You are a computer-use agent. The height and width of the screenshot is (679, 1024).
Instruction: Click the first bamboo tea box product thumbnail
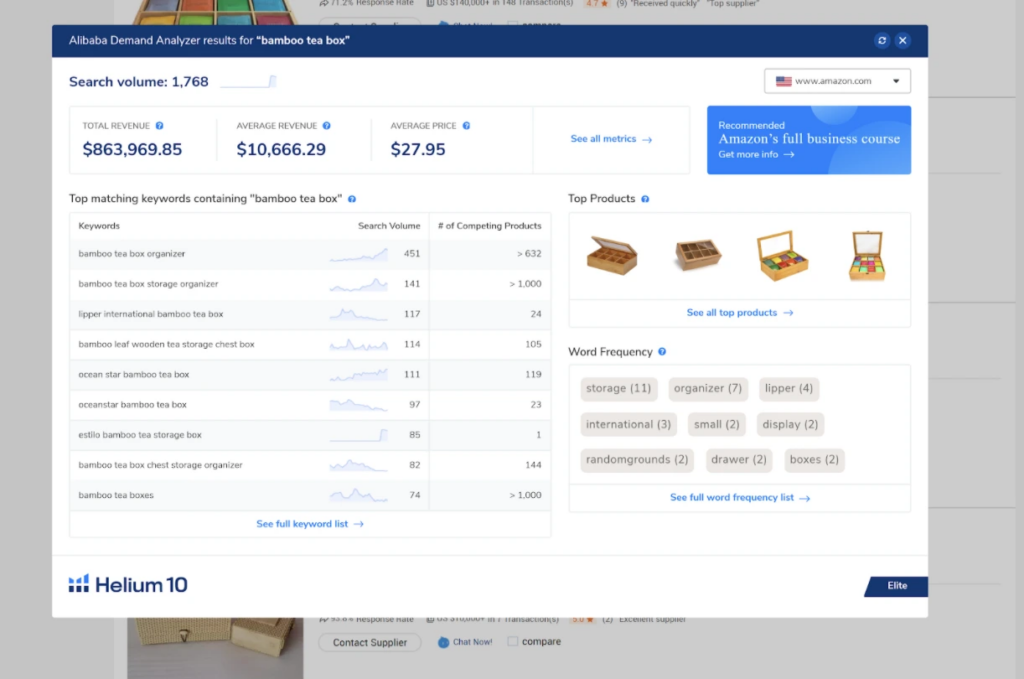(612, 254)
